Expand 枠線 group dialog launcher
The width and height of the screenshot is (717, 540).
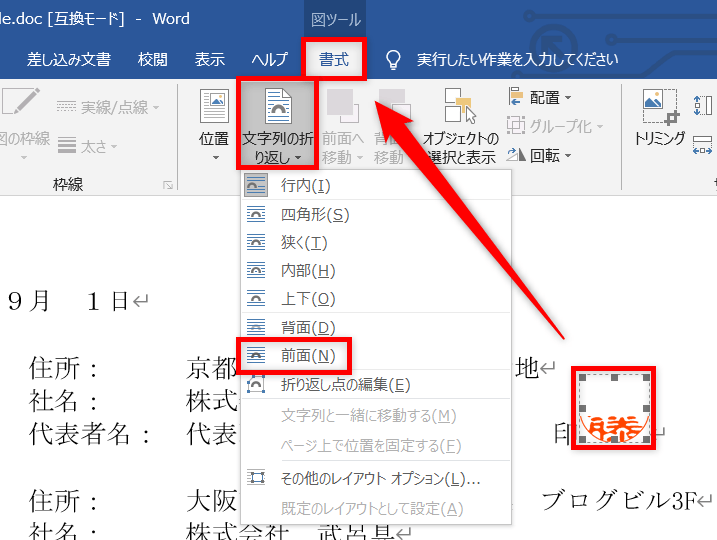[167, 185]
